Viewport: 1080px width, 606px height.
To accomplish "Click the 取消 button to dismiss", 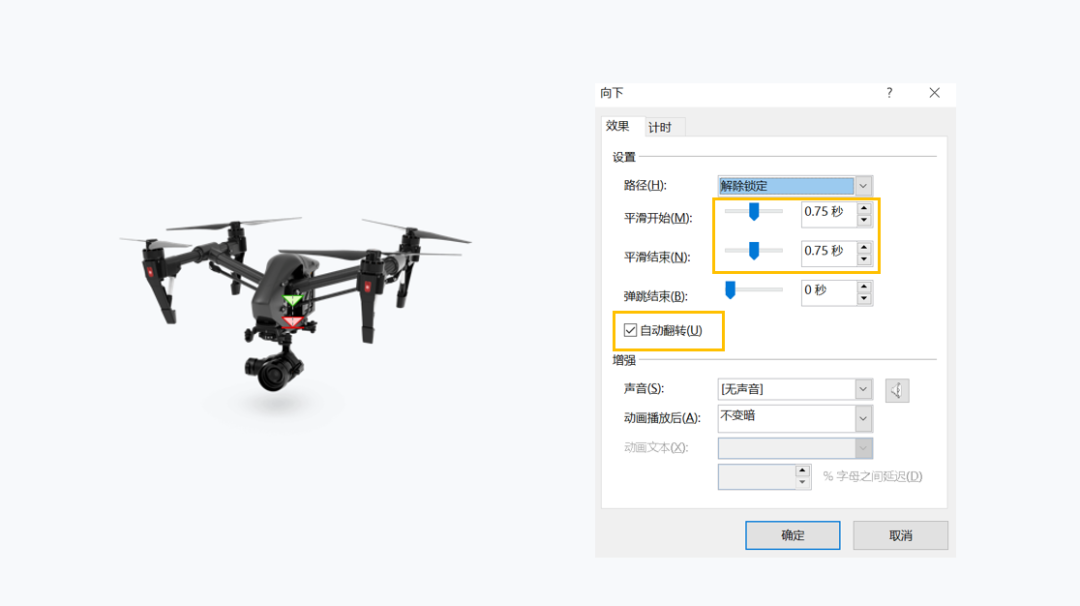I will tap(899, 535).
